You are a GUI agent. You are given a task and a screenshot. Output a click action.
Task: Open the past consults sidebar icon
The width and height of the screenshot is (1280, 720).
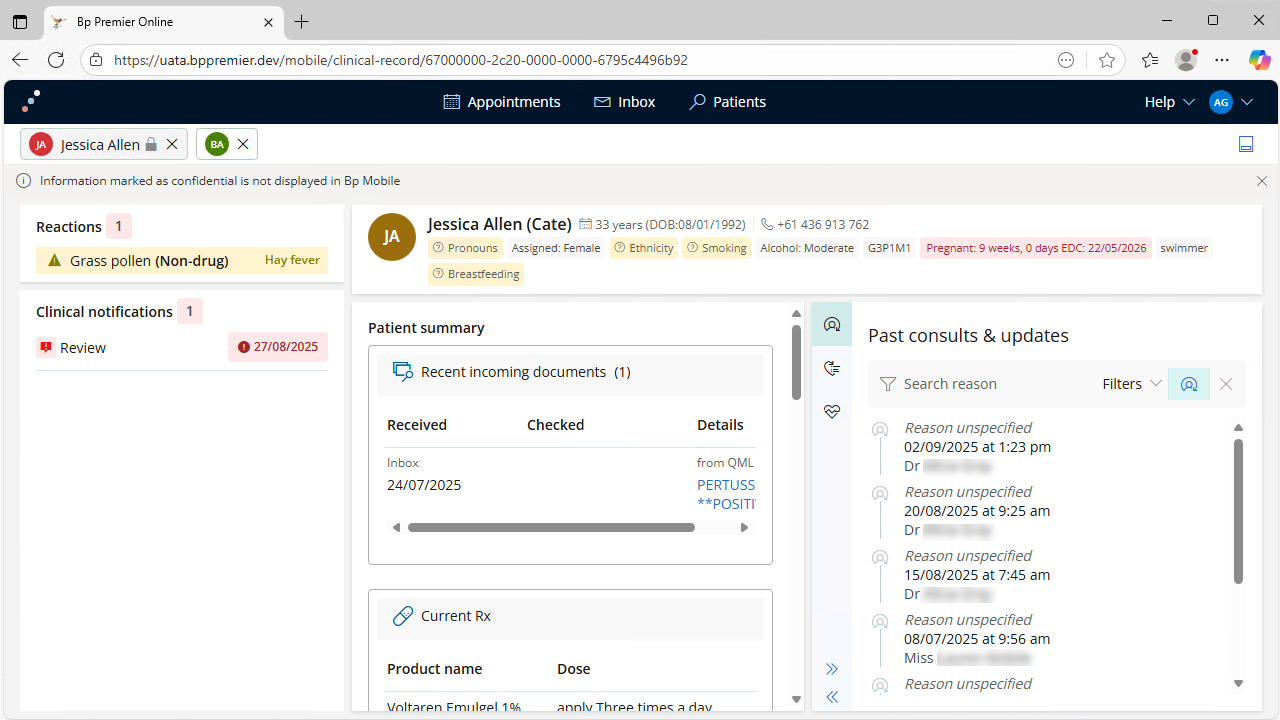(831, 324)
